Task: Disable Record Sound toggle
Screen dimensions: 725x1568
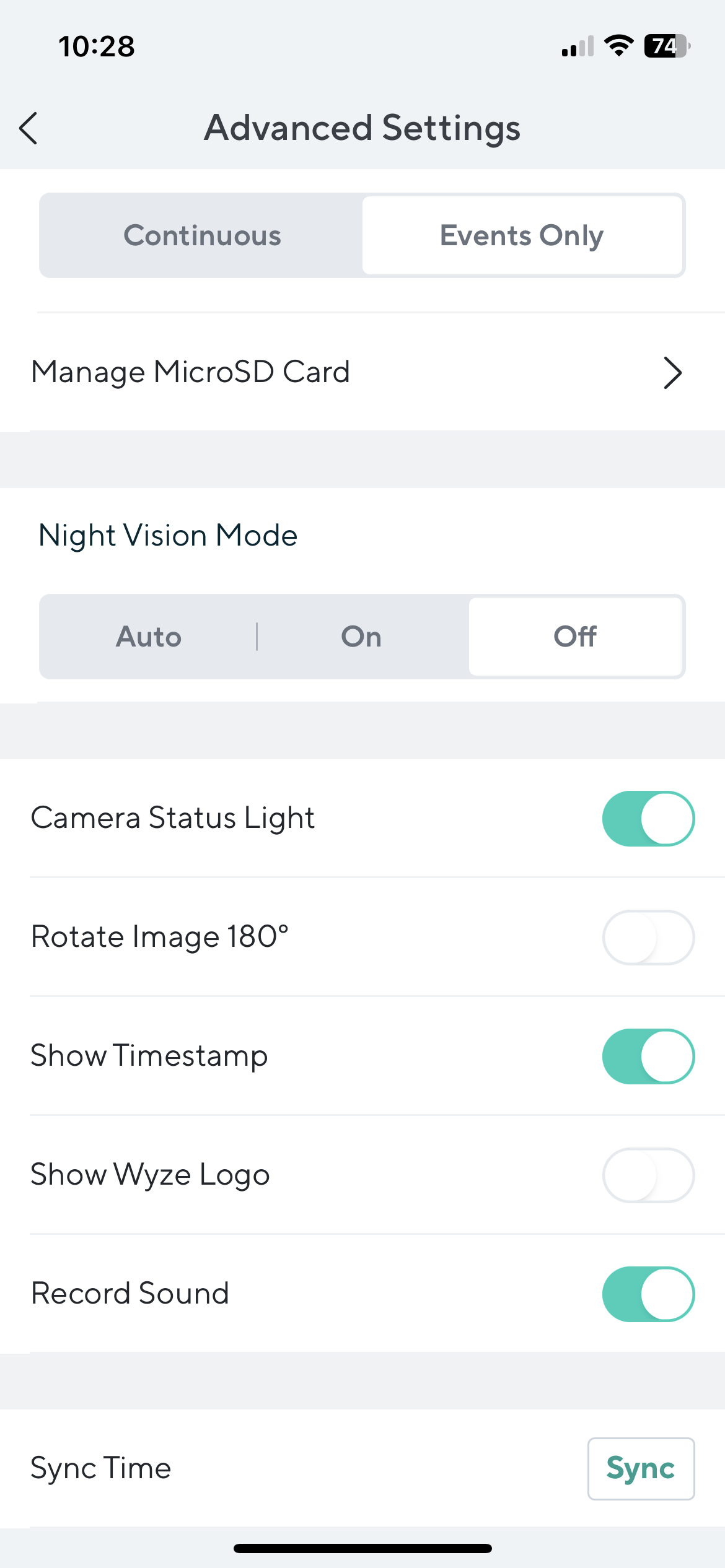Action: click(648, 1294)
